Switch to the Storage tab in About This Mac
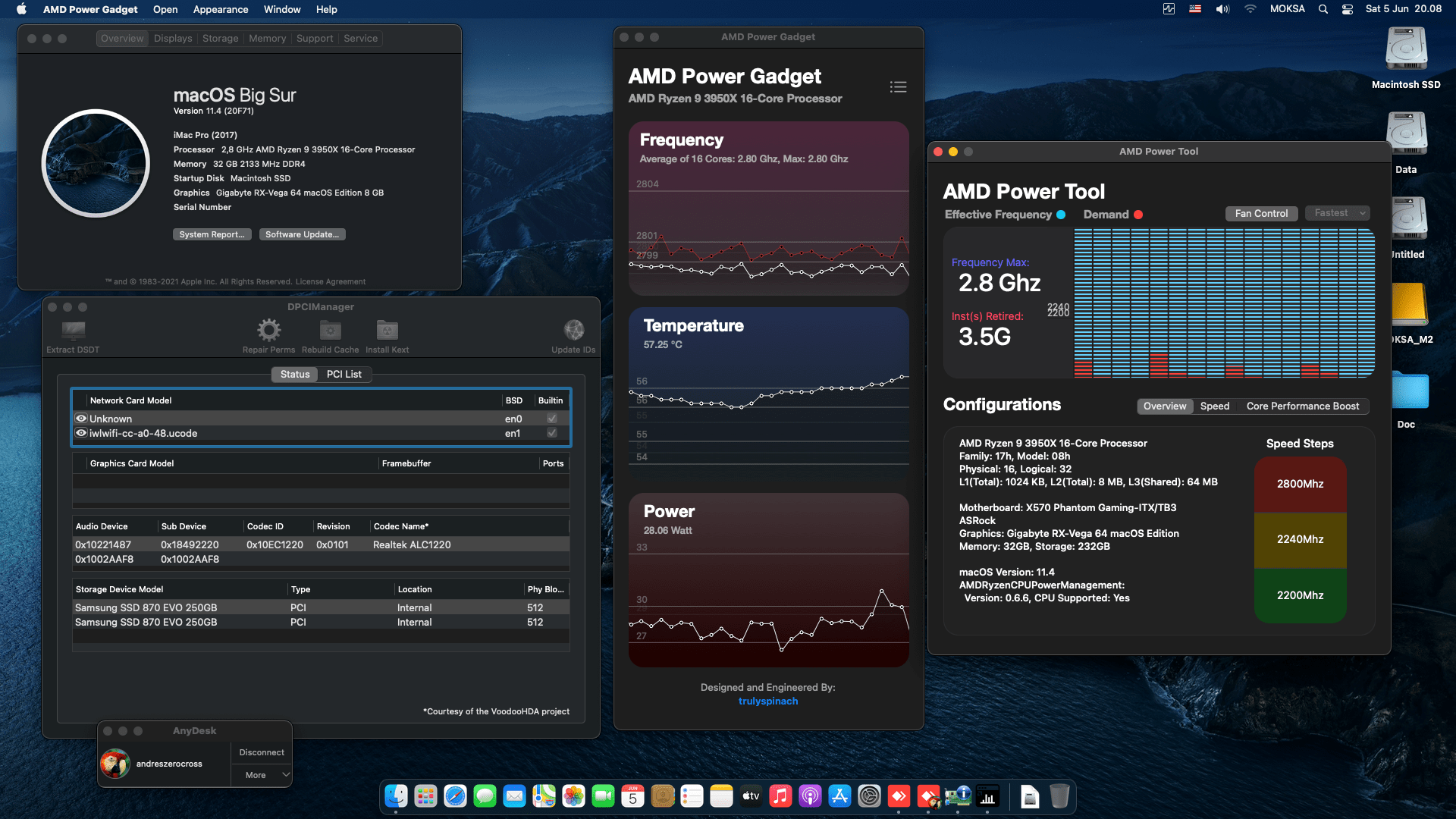This screenshot has width=1456, height=819. (x=221, y=39)
